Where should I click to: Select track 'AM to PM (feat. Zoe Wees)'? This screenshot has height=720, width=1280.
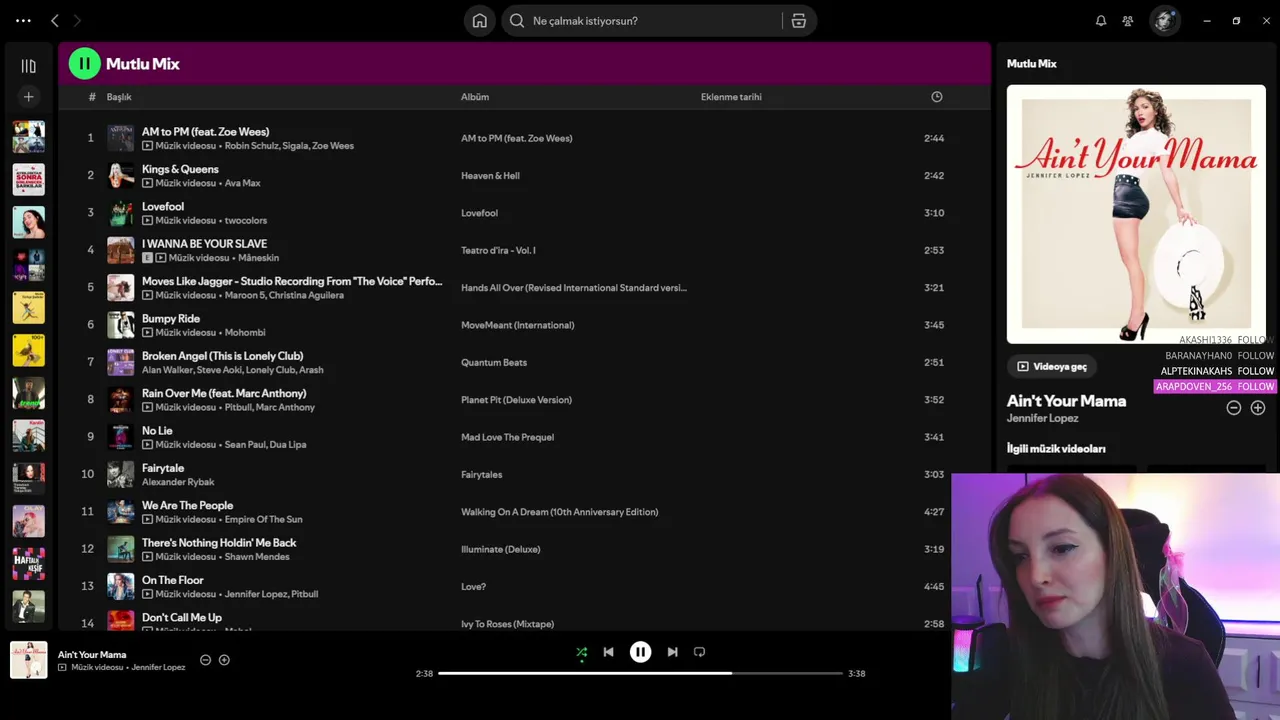pyautogui.click(x=205, y=131)
